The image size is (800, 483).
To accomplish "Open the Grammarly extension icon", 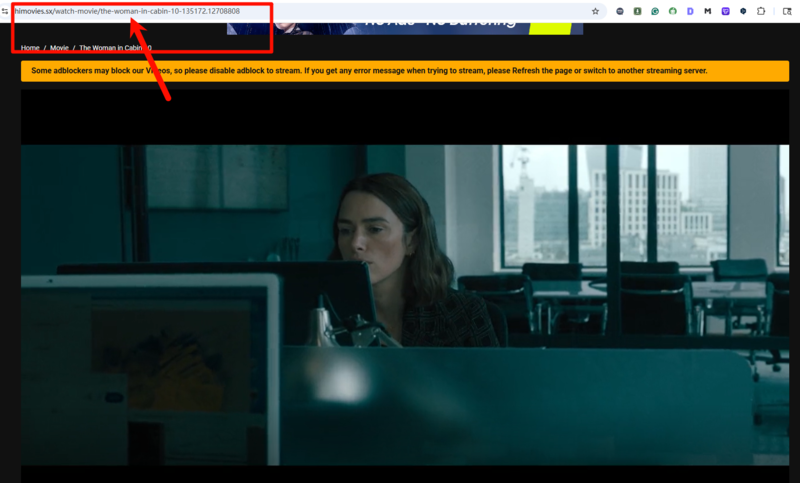I will 655,11.
